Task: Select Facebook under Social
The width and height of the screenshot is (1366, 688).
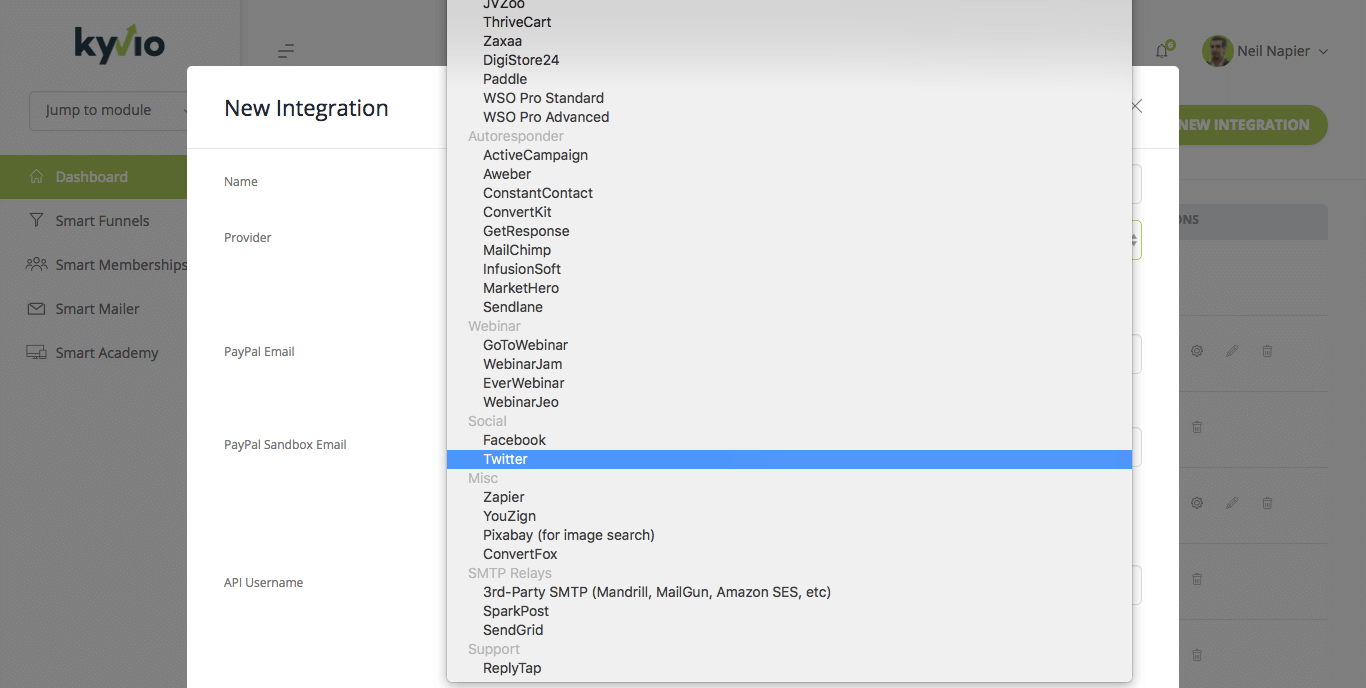Action: (789, 440)
